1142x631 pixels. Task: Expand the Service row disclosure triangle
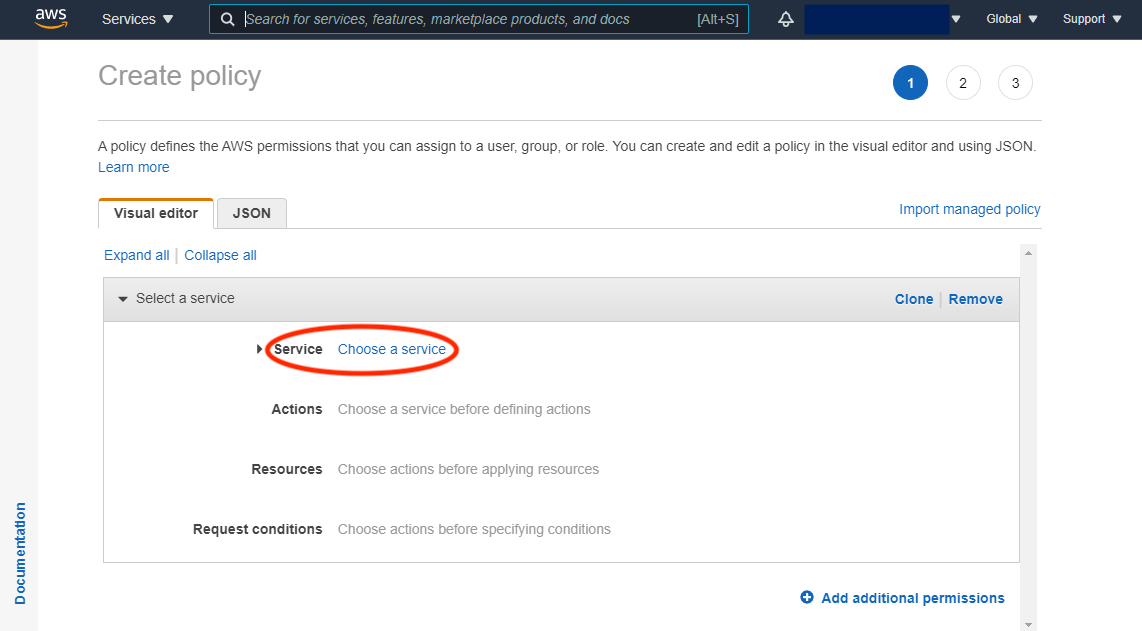point(260,349)
